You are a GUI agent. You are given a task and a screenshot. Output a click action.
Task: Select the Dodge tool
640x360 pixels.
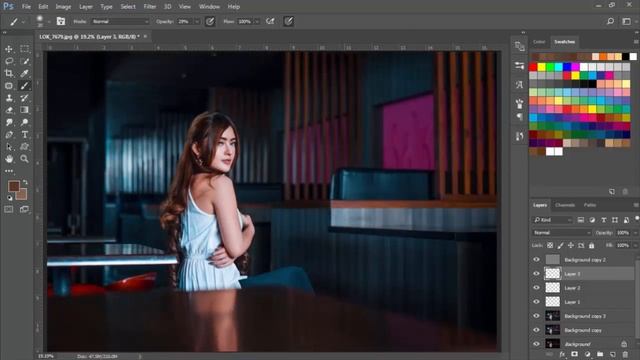pyautogui.click(x=24, y=122)
